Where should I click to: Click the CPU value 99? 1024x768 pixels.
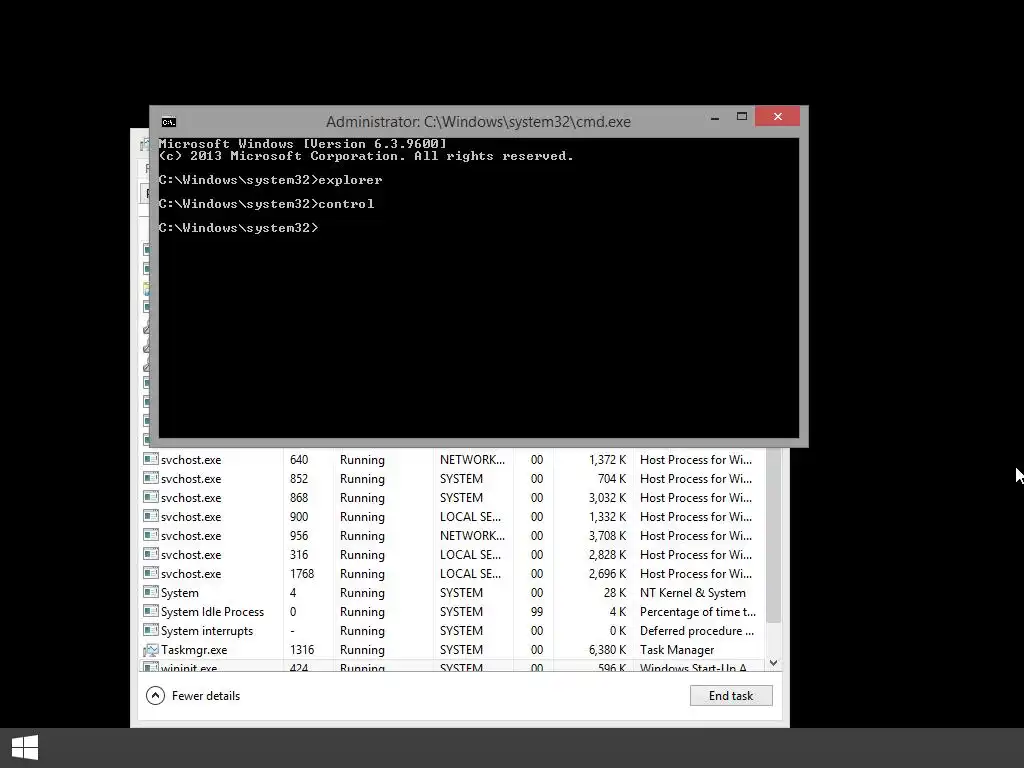click(537, 612)
